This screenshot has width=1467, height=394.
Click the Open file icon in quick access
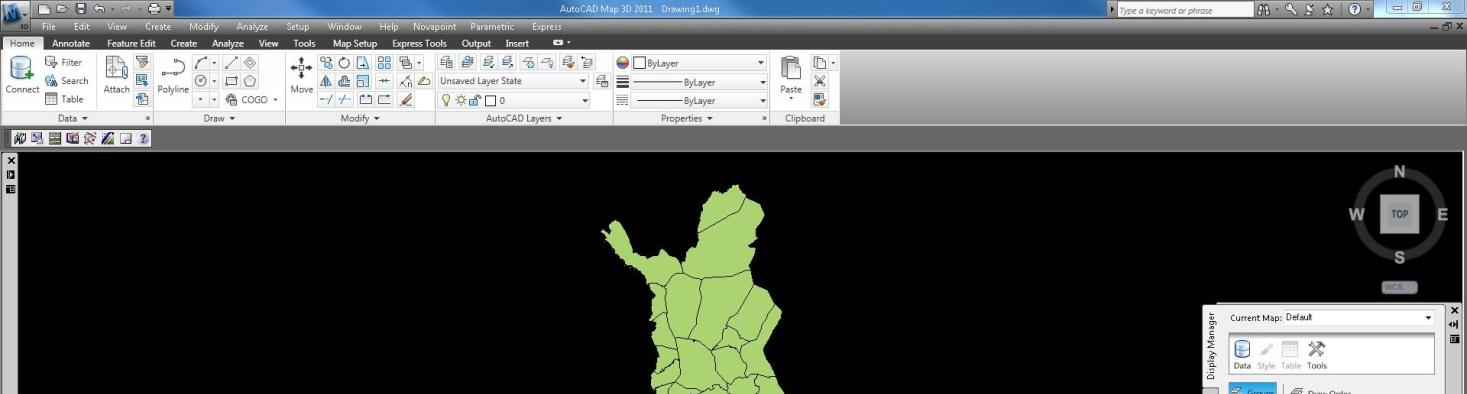click(x=63, y=9)
